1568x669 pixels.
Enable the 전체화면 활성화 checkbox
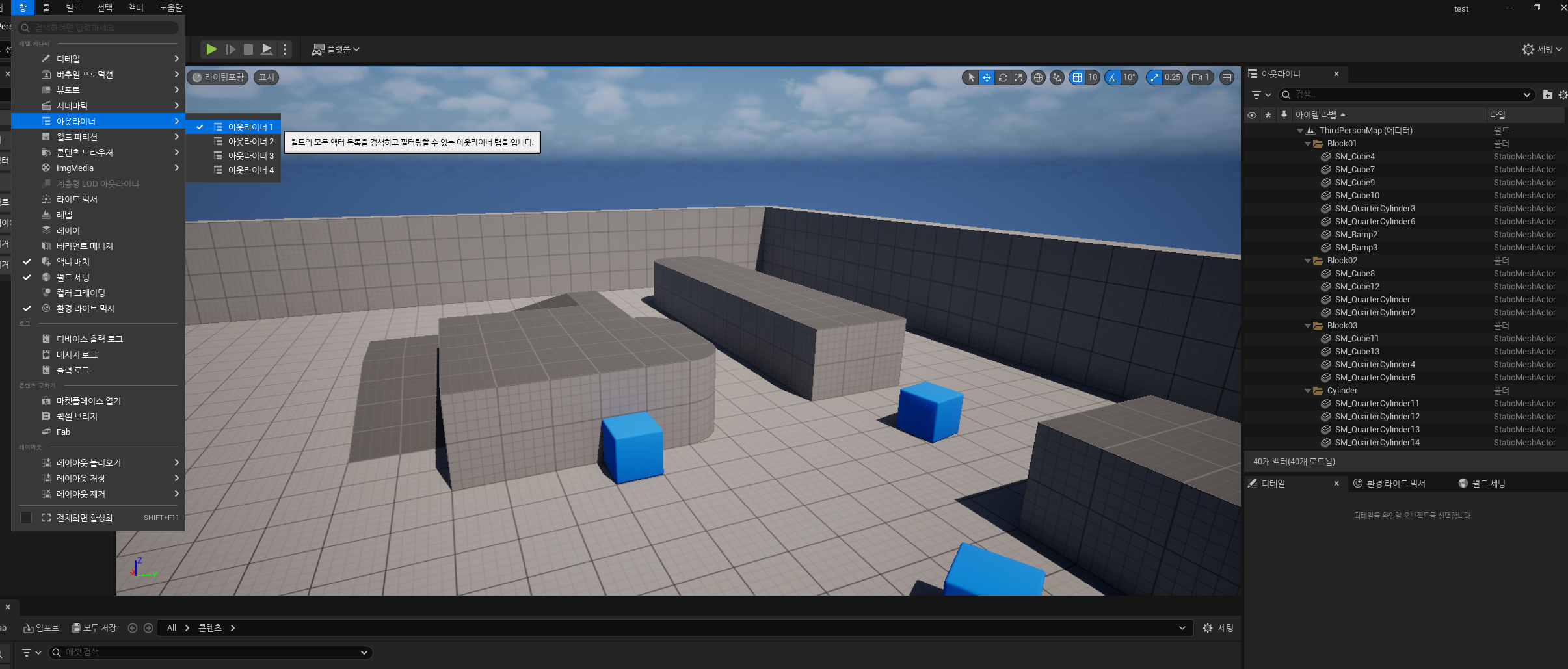26,518
